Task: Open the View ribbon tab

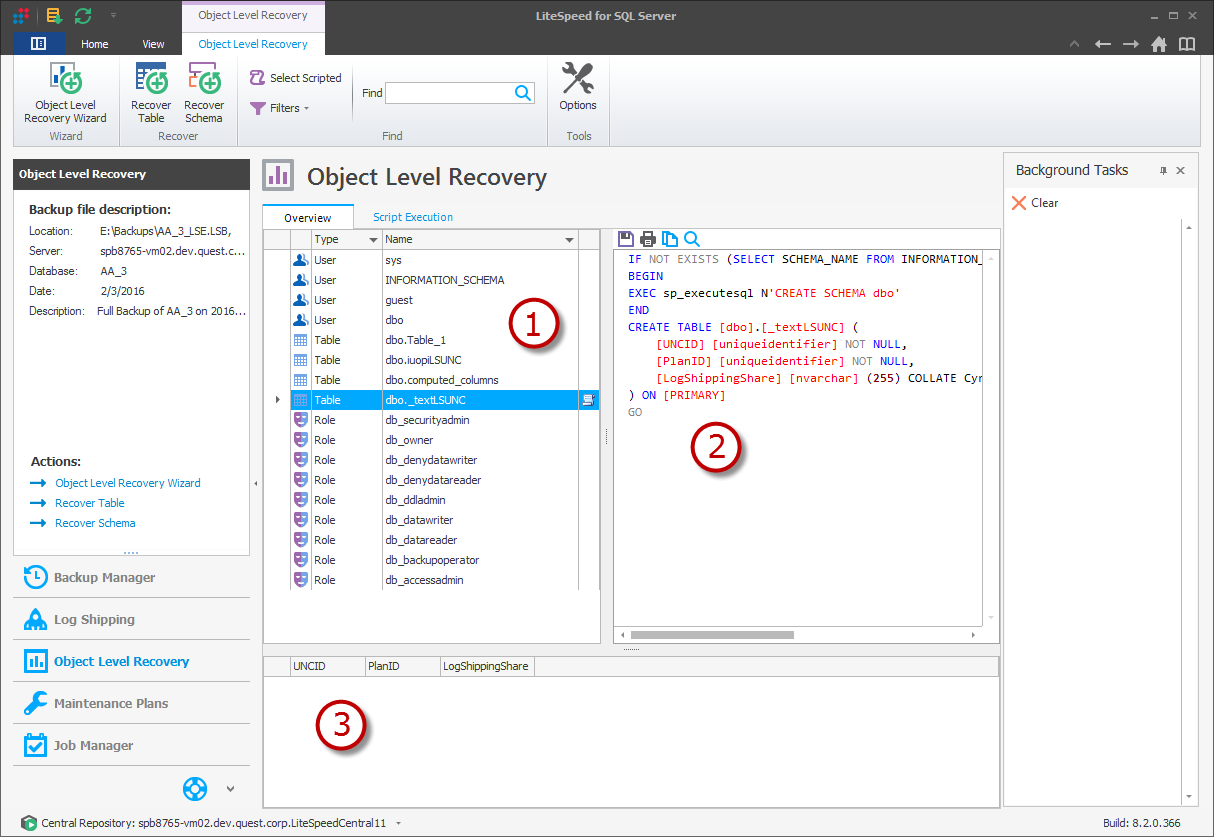Action: coord(153,44)
